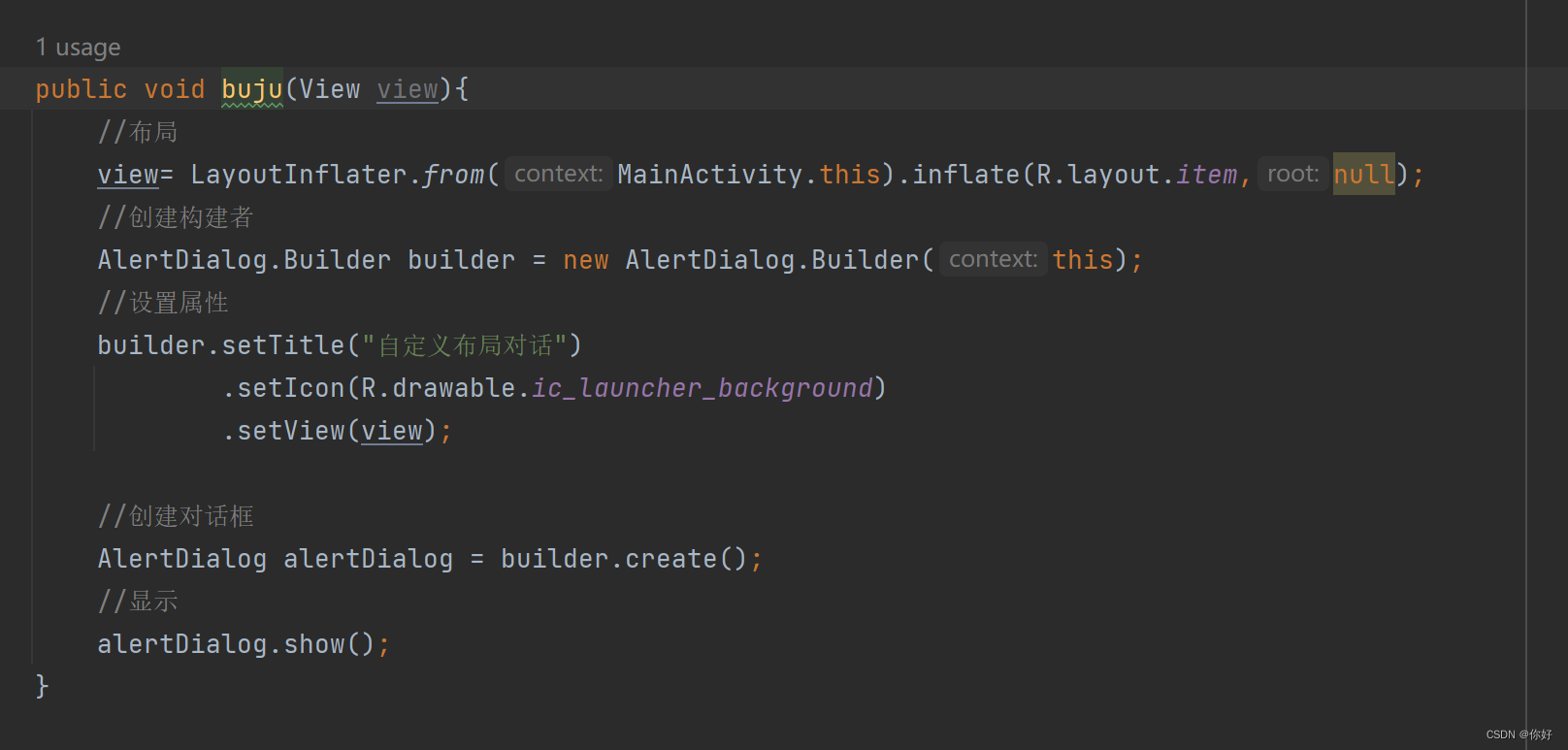Click the alertDialog variable declaration
The image size is (1568, 750).
(x=369, y=559)
